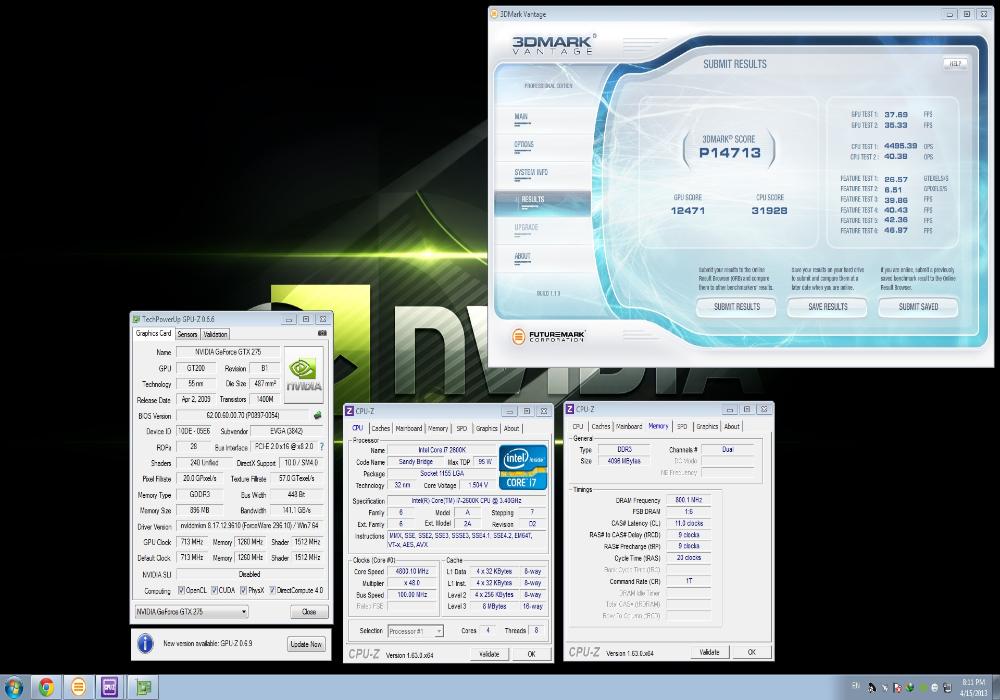Image resolution: width=1000 pixels, height=700 pixels.
Task: Open the taskbar clock showing 8:11 PM
Action: (x=973, y=687)
